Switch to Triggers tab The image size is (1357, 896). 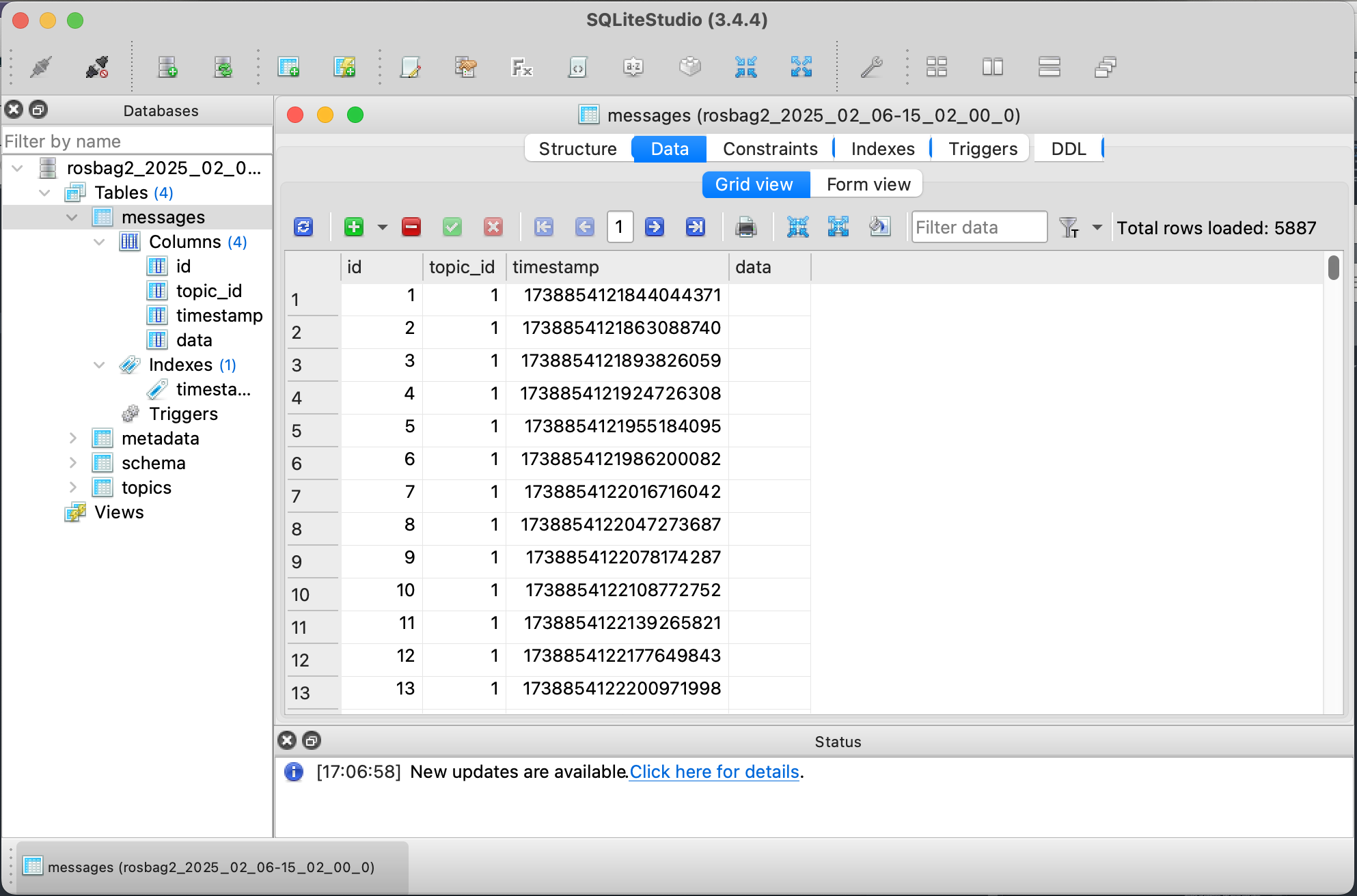click(983, 149)
